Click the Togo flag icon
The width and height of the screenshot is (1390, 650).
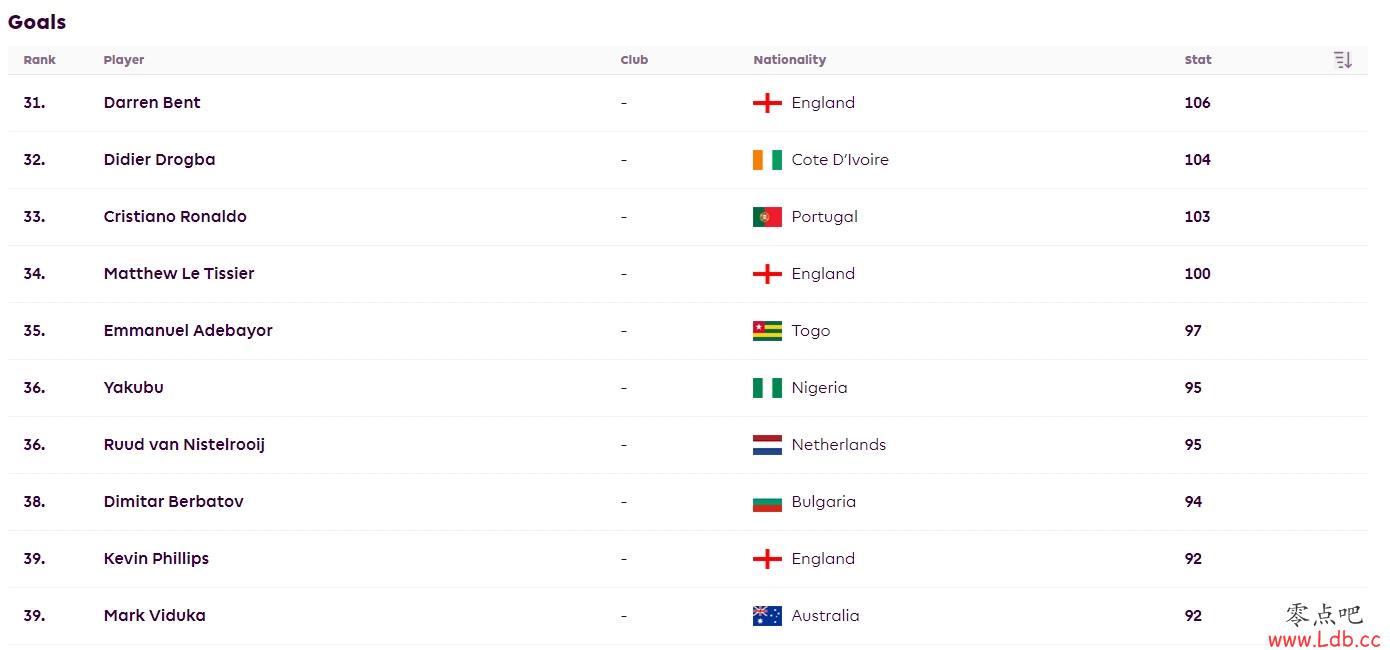(767, 331)
